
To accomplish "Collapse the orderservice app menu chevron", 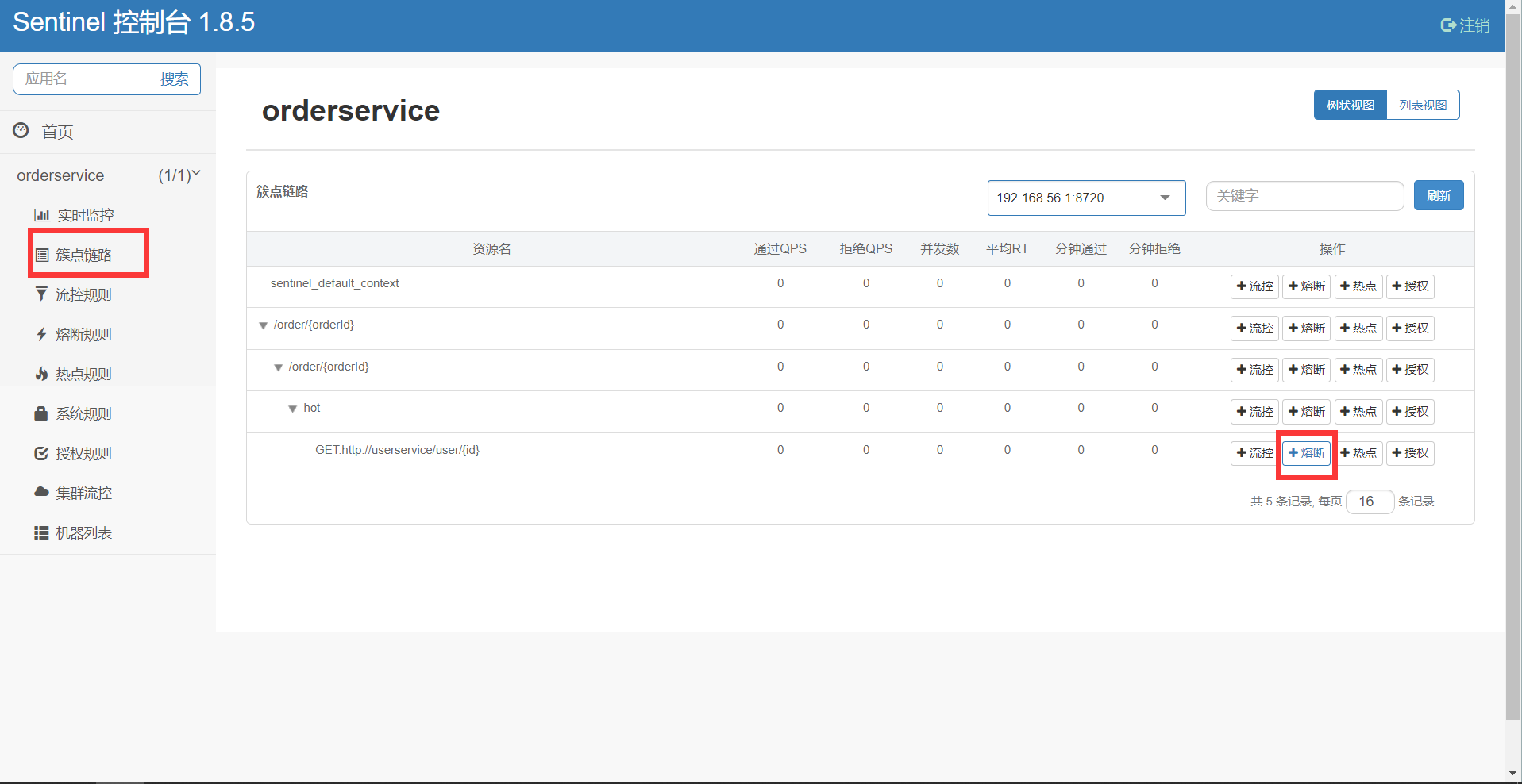I will (196, 173).
